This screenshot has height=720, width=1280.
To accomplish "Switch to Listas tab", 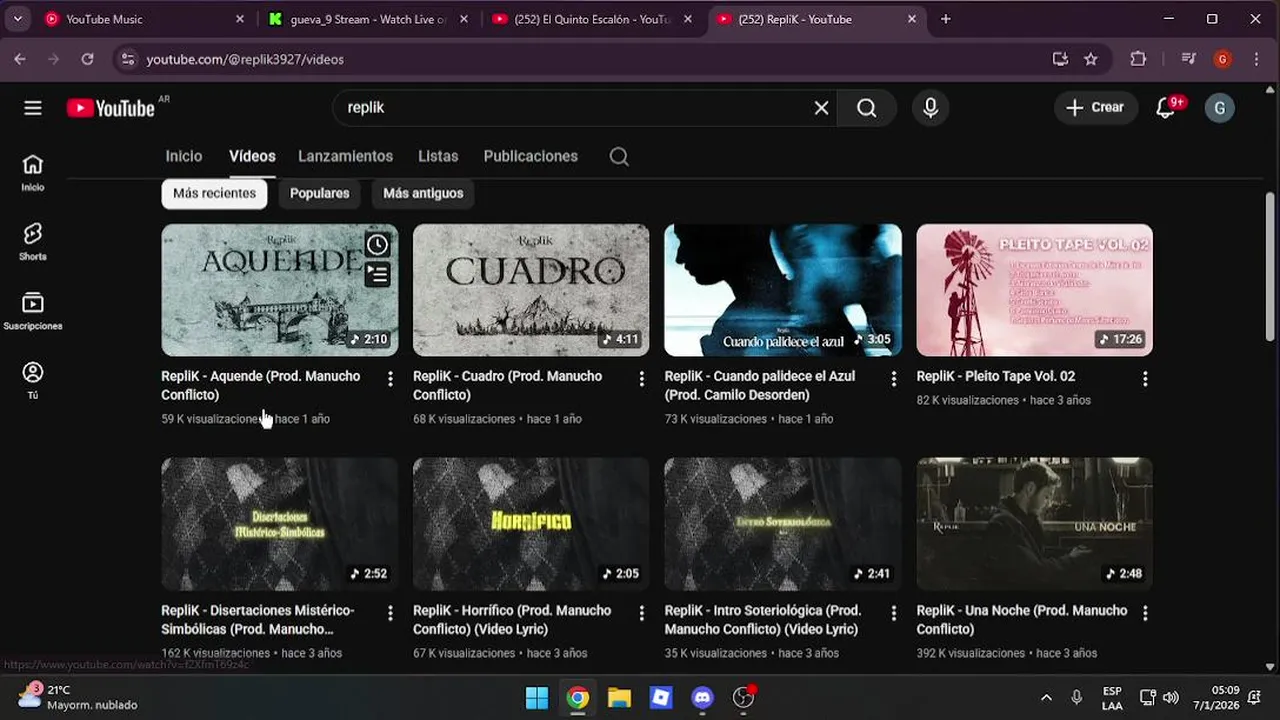I will tap(438, 156).
